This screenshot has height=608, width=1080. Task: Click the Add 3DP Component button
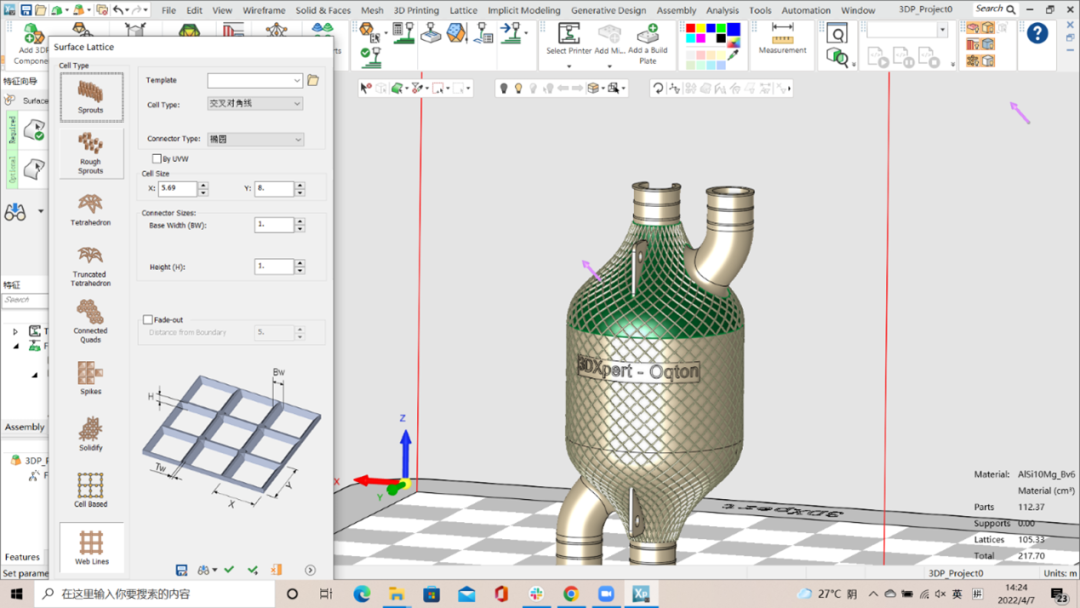coord(30,43)
